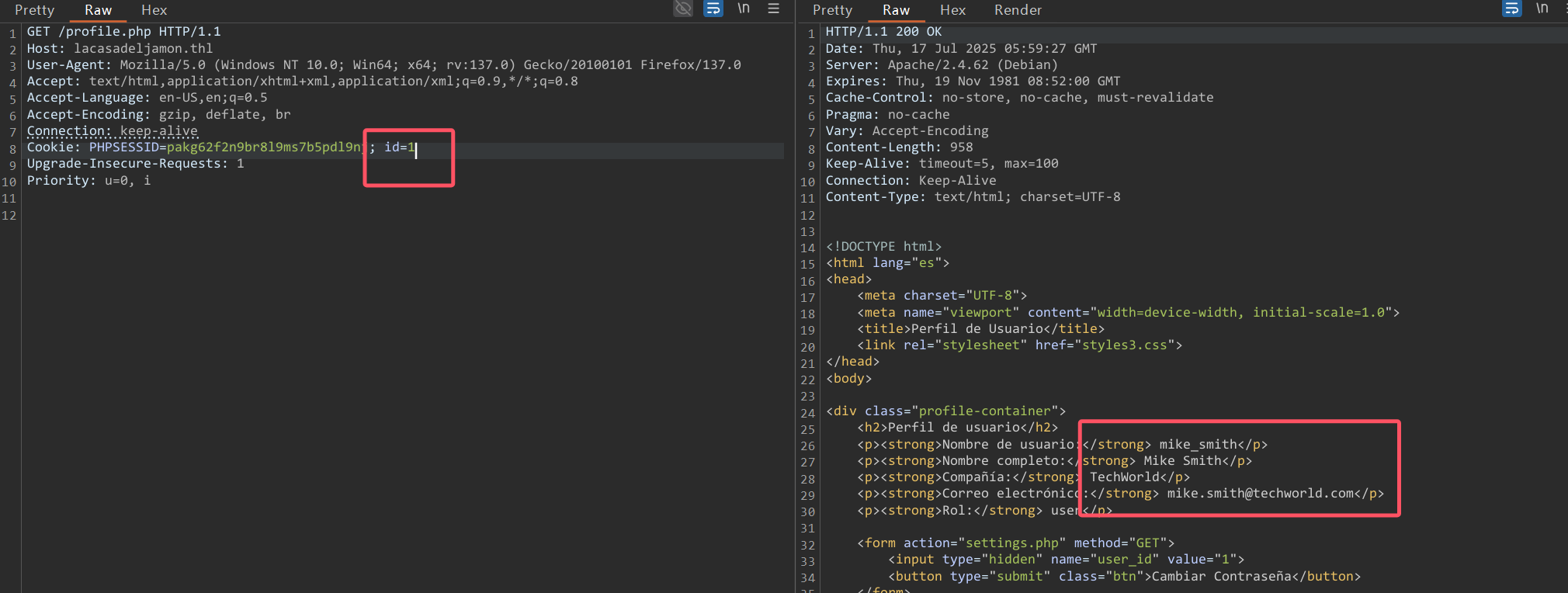Open the Hex tab of the request
The height and width of the screenshot is (593, 1568).
[x=154, y=10]
